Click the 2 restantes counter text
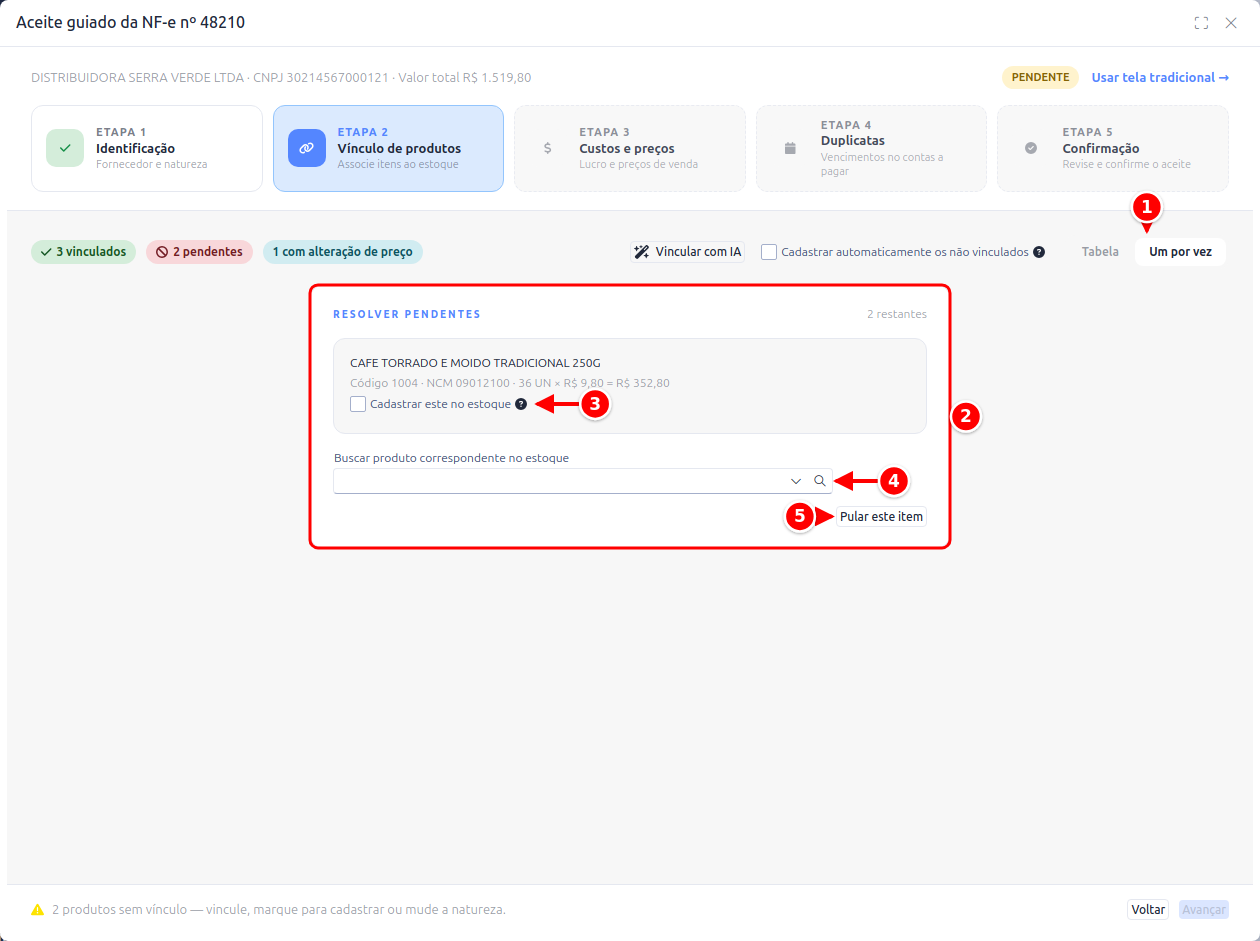This screenshot has height=941, width=1260. tap(897, 314)
